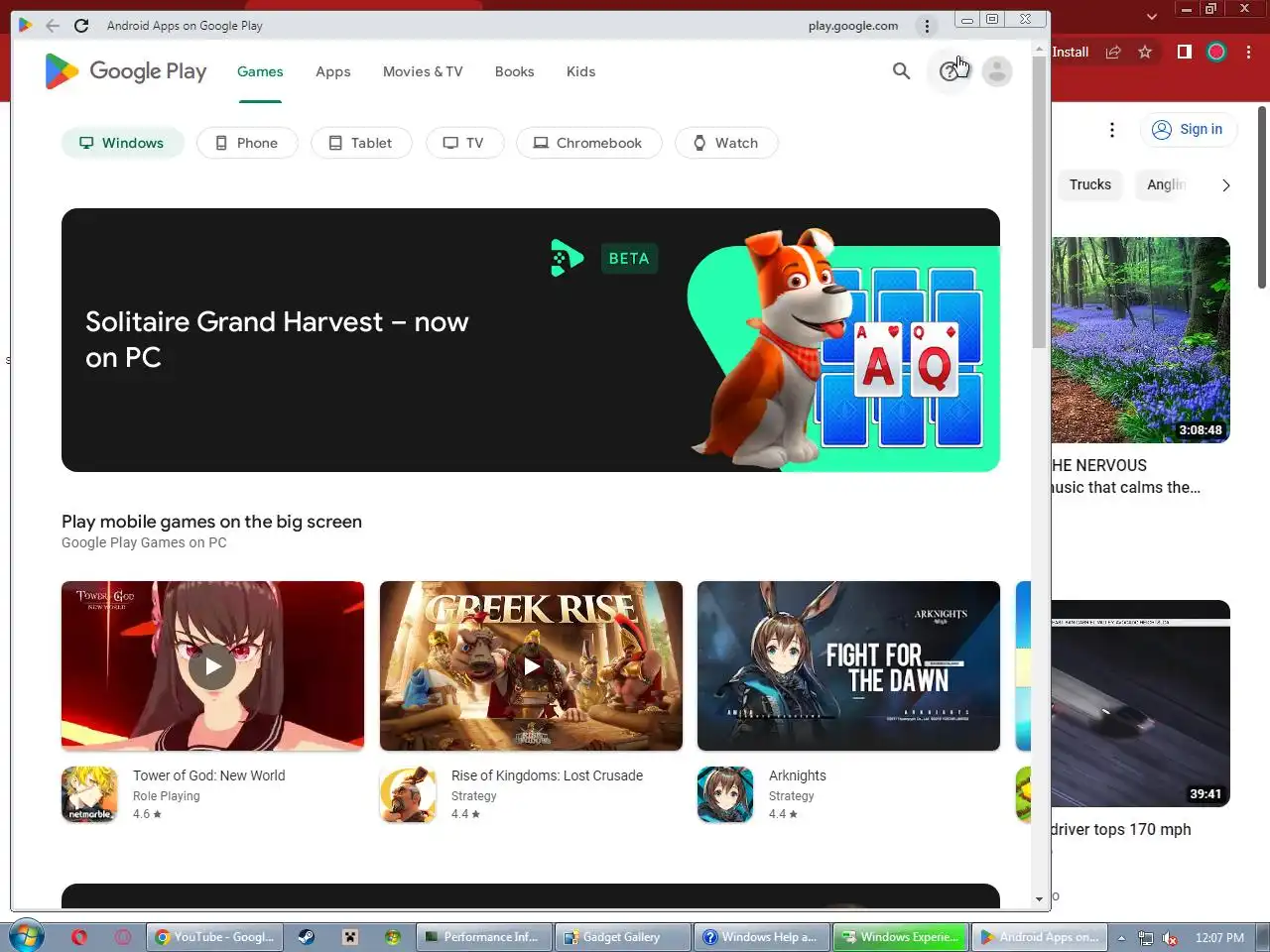Open the account avatar menu in Google Play
This screenshot has height=952, width=1270.
point(997,71)
